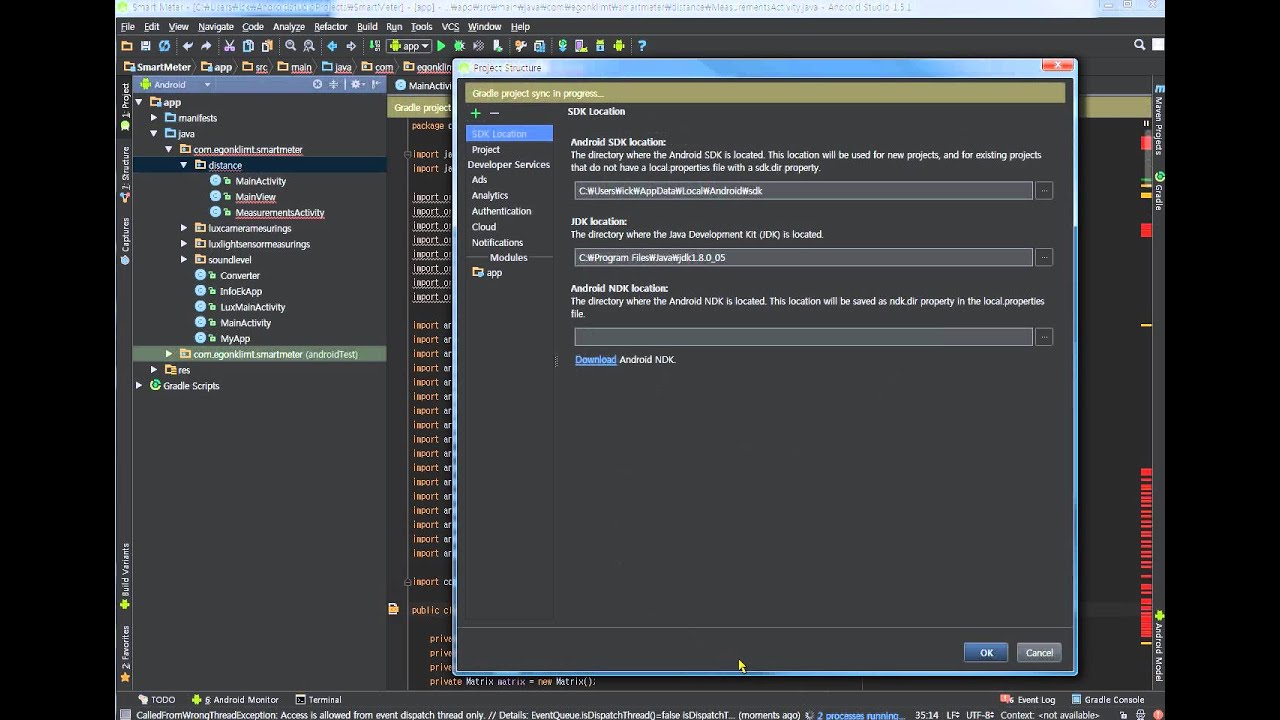The image size is (1280, 720).
Task: Expand the androidTest package node
Action: (x=169, y=354)
